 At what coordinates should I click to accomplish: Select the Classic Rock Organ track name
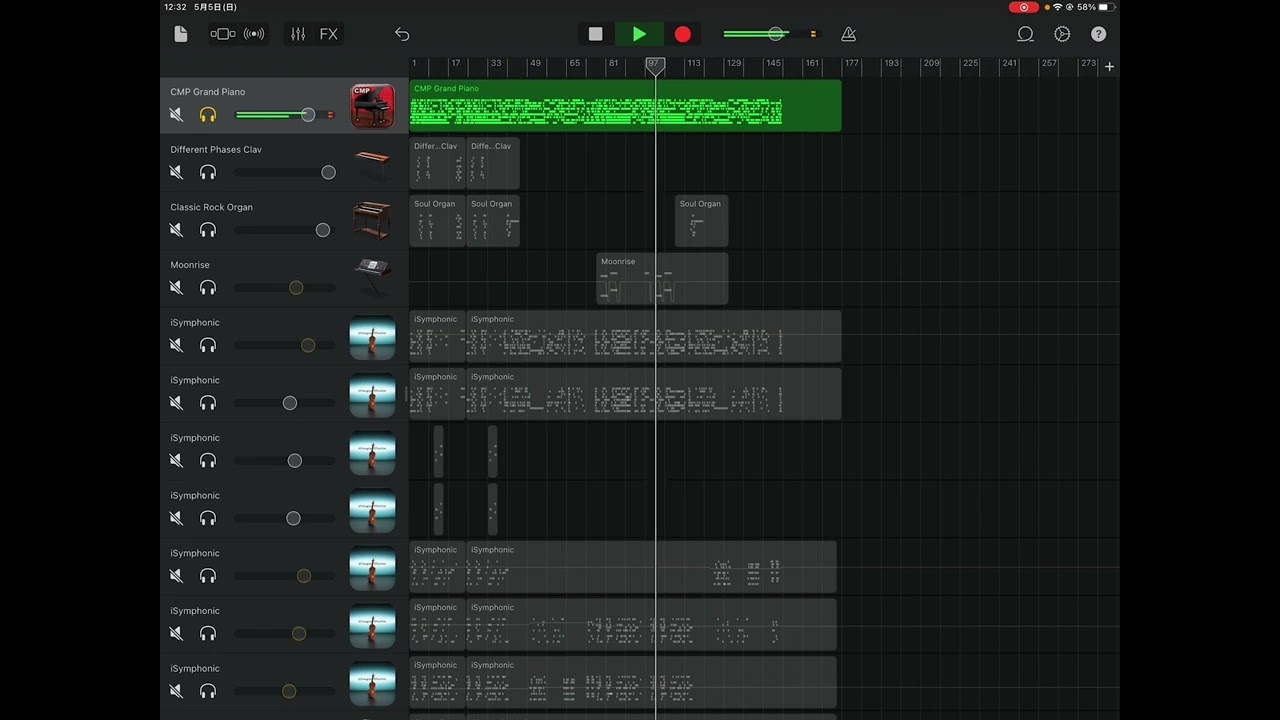click(x=211, y=207)
